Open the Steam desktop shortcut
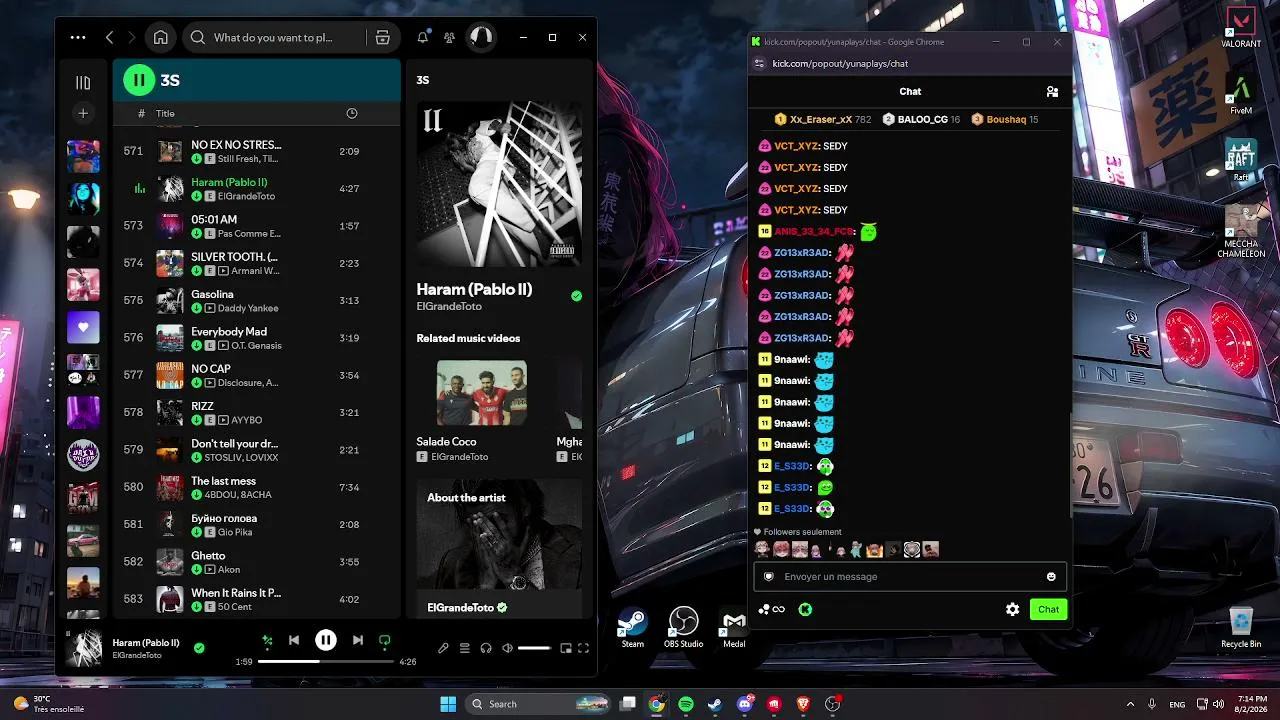This screenshot has height=720, width=1280. [633, 627]
